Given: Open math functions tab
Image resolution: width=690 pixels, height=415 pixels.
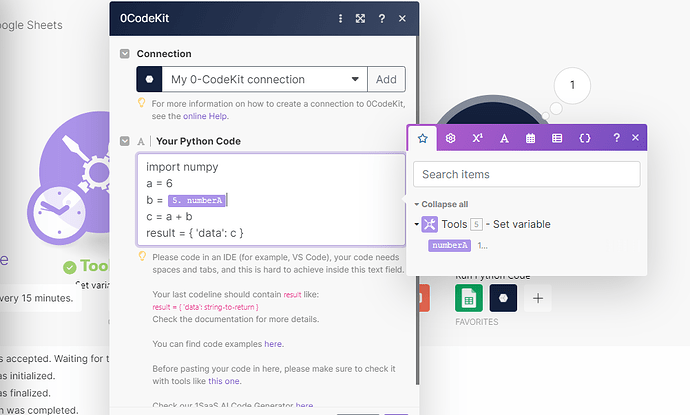Looking at the screenshot, I should (x=477, y=138).
